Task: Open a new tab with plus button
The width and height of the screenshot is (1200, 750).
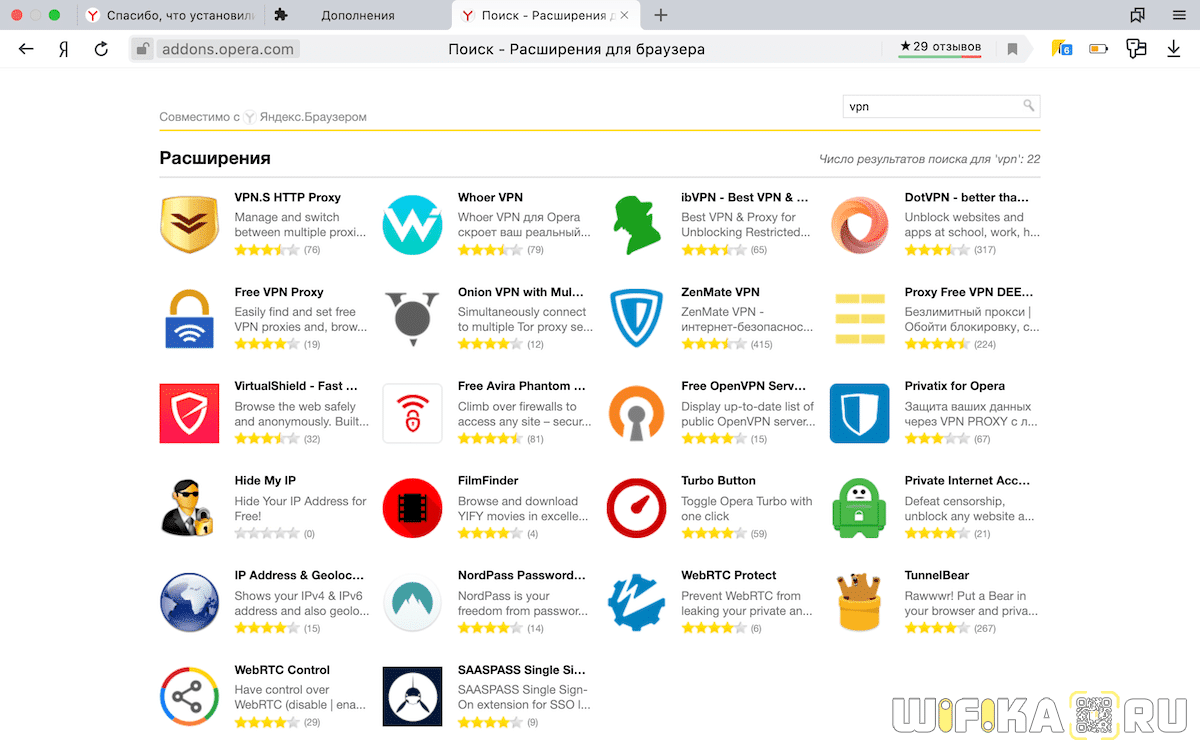Action: tap(661, 15)
